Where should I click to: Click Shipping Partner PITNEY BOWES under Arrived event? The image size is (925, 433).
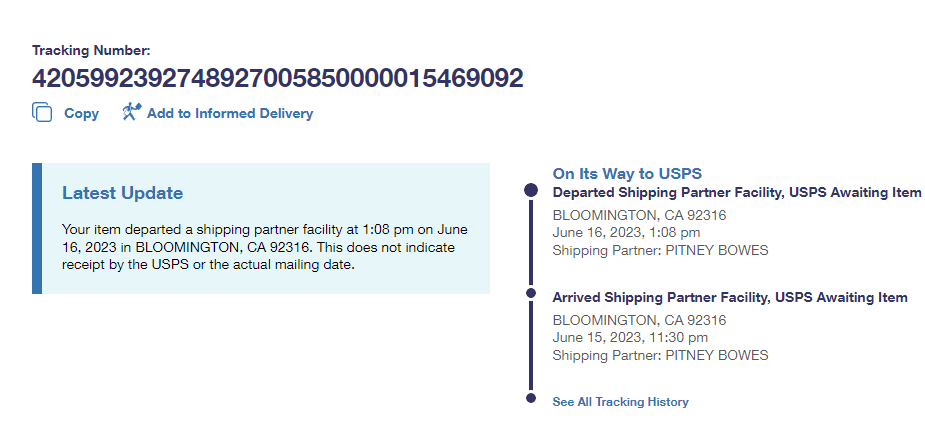660,355
